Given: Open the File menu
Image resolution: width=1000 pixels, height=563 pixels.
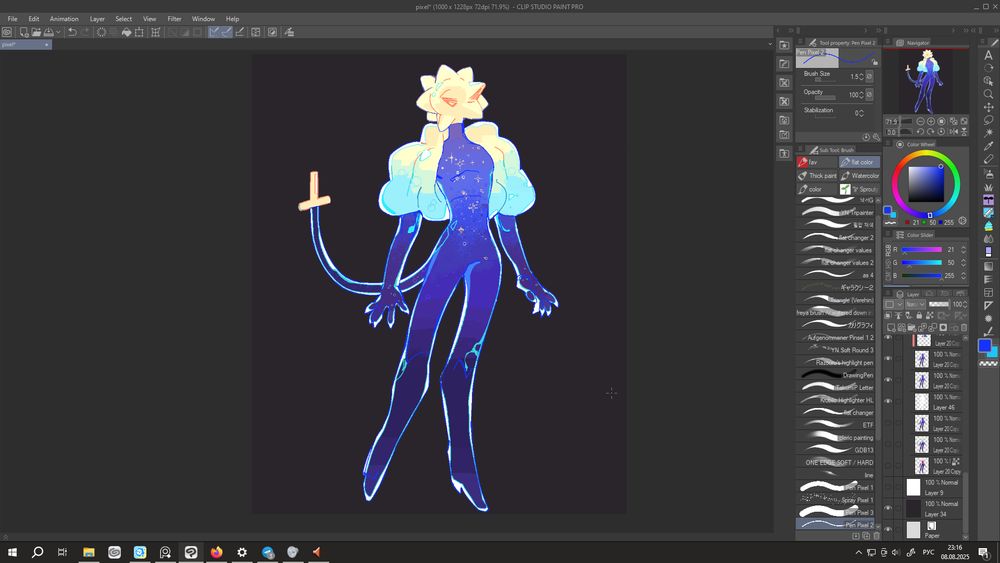Looking at the screenshot, I should click(x=12, y=18).
